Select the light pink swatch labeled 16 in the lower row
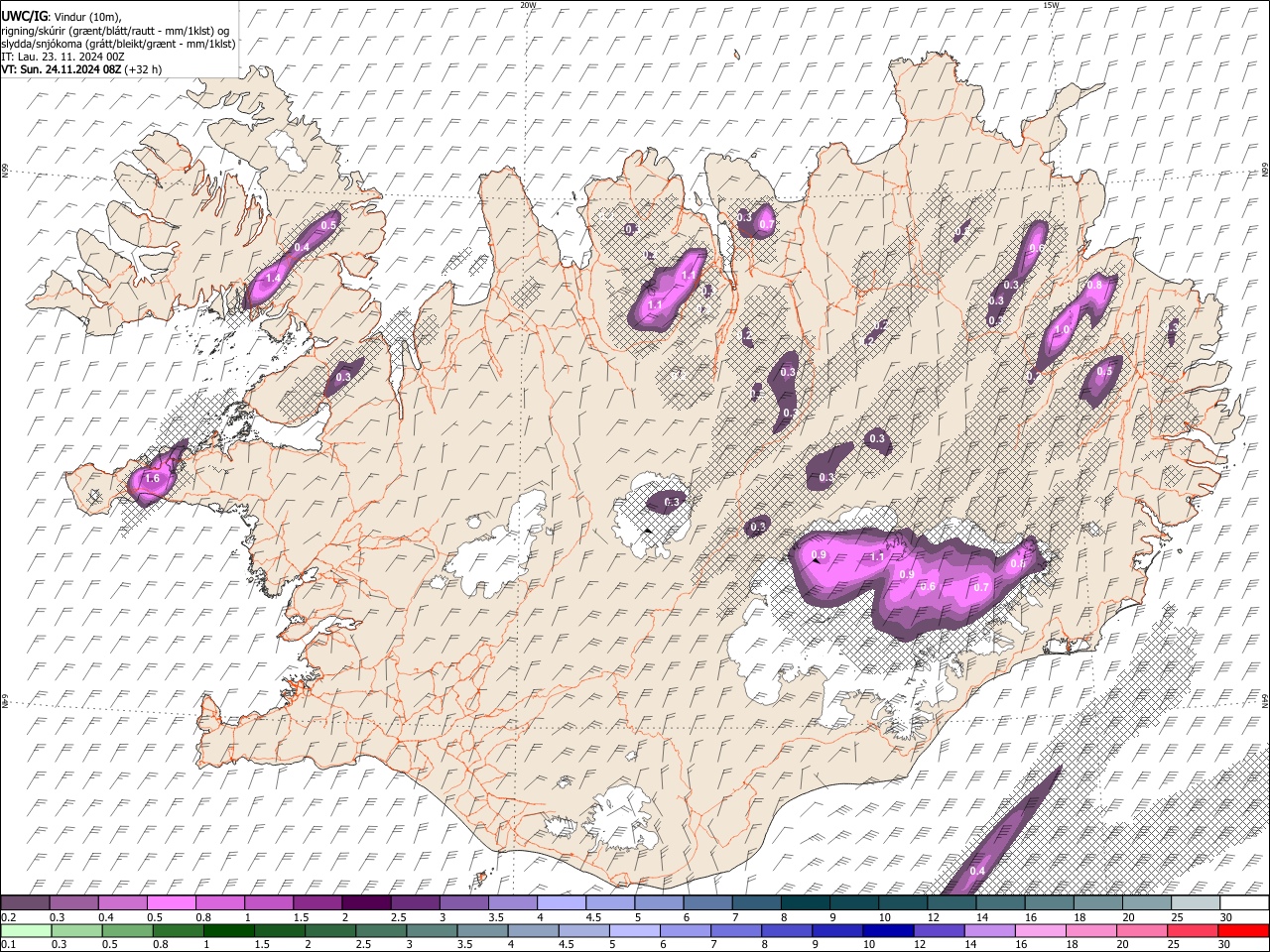Image resolution: width=1270 pixels, height=952 pixels. (1040, 930)
